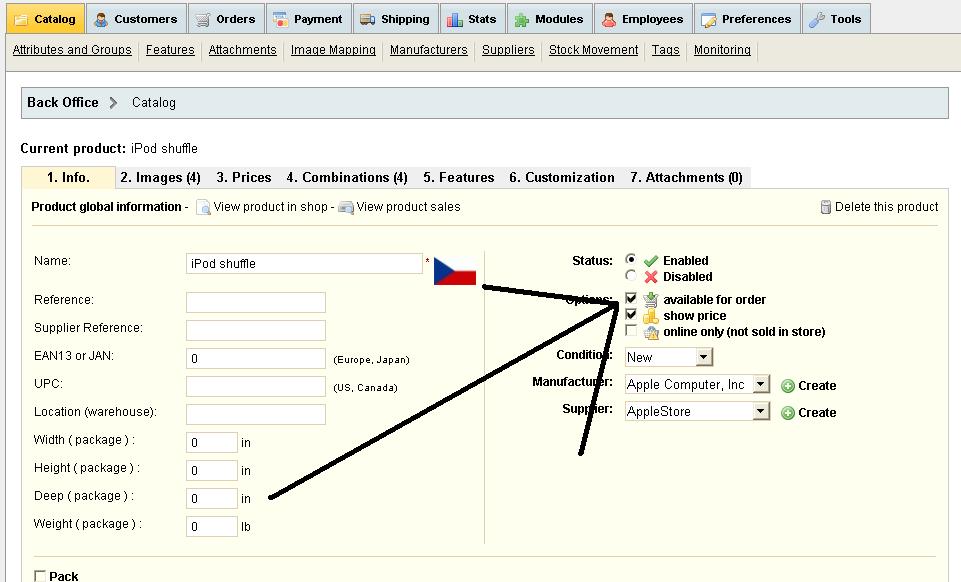The image size is (961, 582).
Task: Click the Reference input field
Action: point(256,302)
